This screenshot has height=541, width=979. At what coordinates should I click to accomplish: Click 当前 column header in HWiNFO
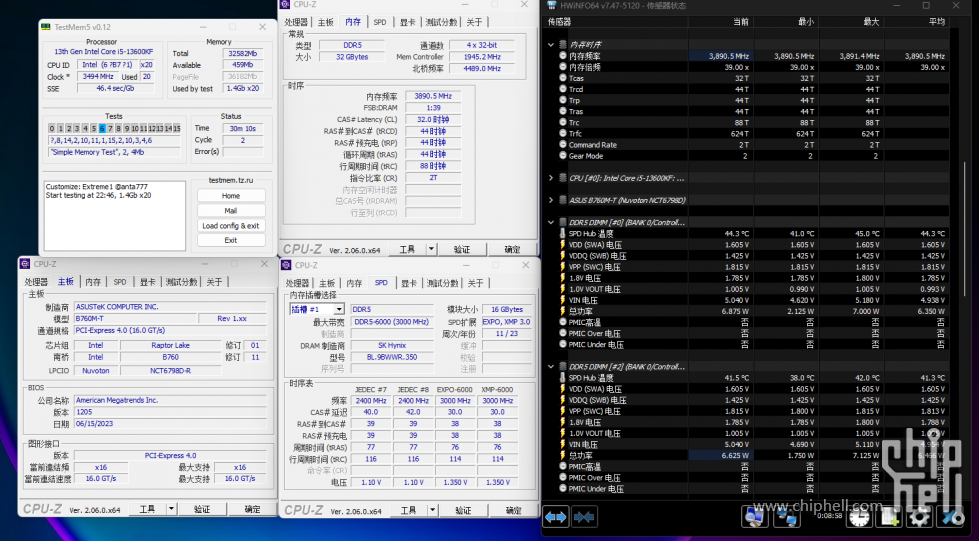719,22
